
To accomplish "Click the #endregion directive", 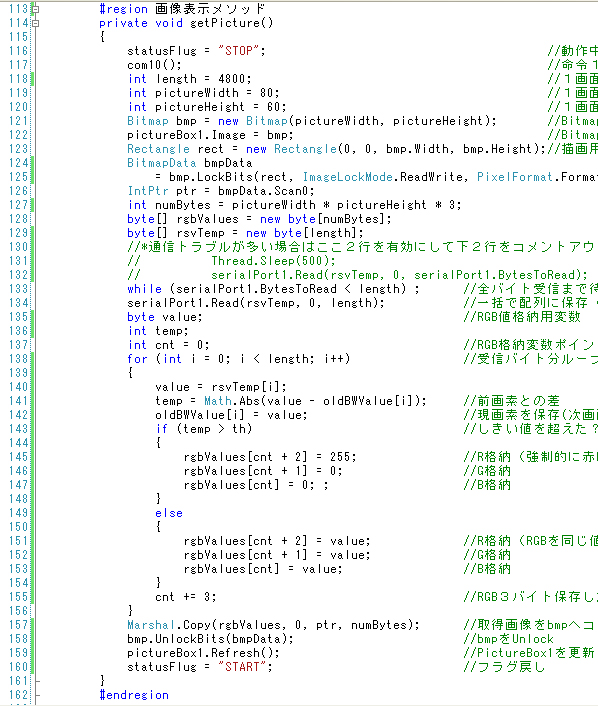I will pos(134,695).
